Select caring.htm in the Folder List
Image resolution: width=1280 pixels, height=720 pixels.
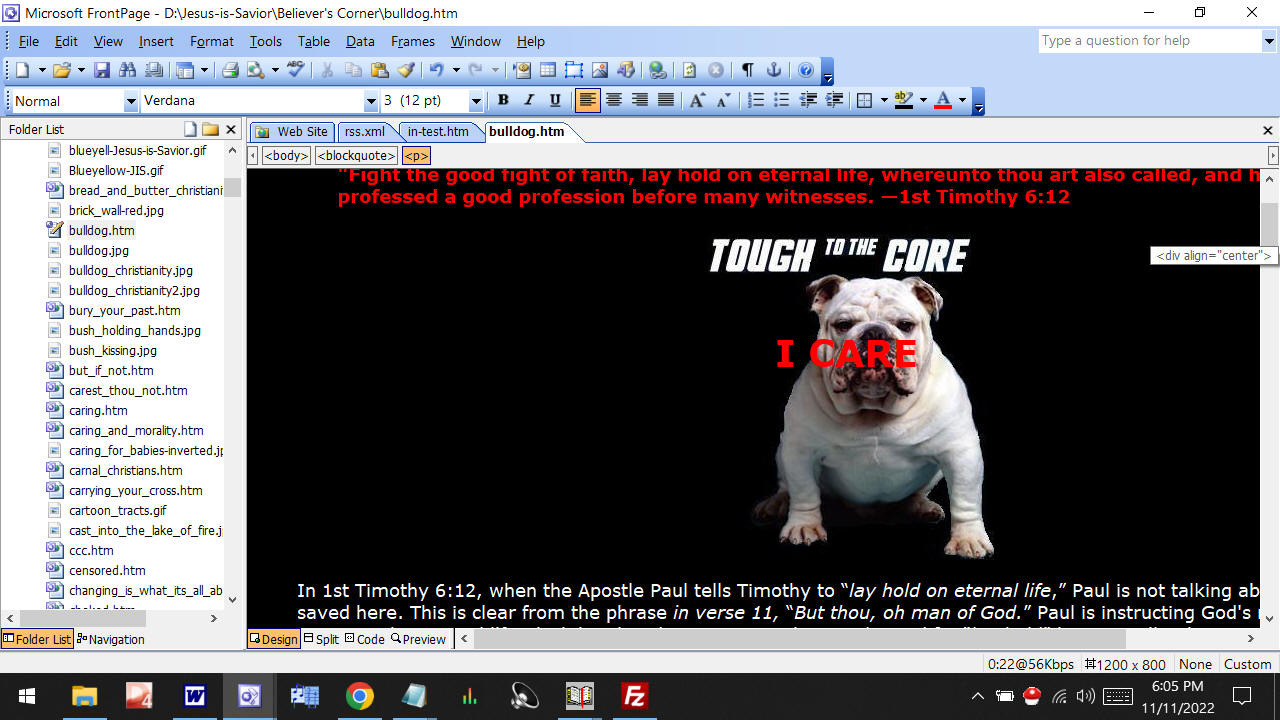click(98, 410)
